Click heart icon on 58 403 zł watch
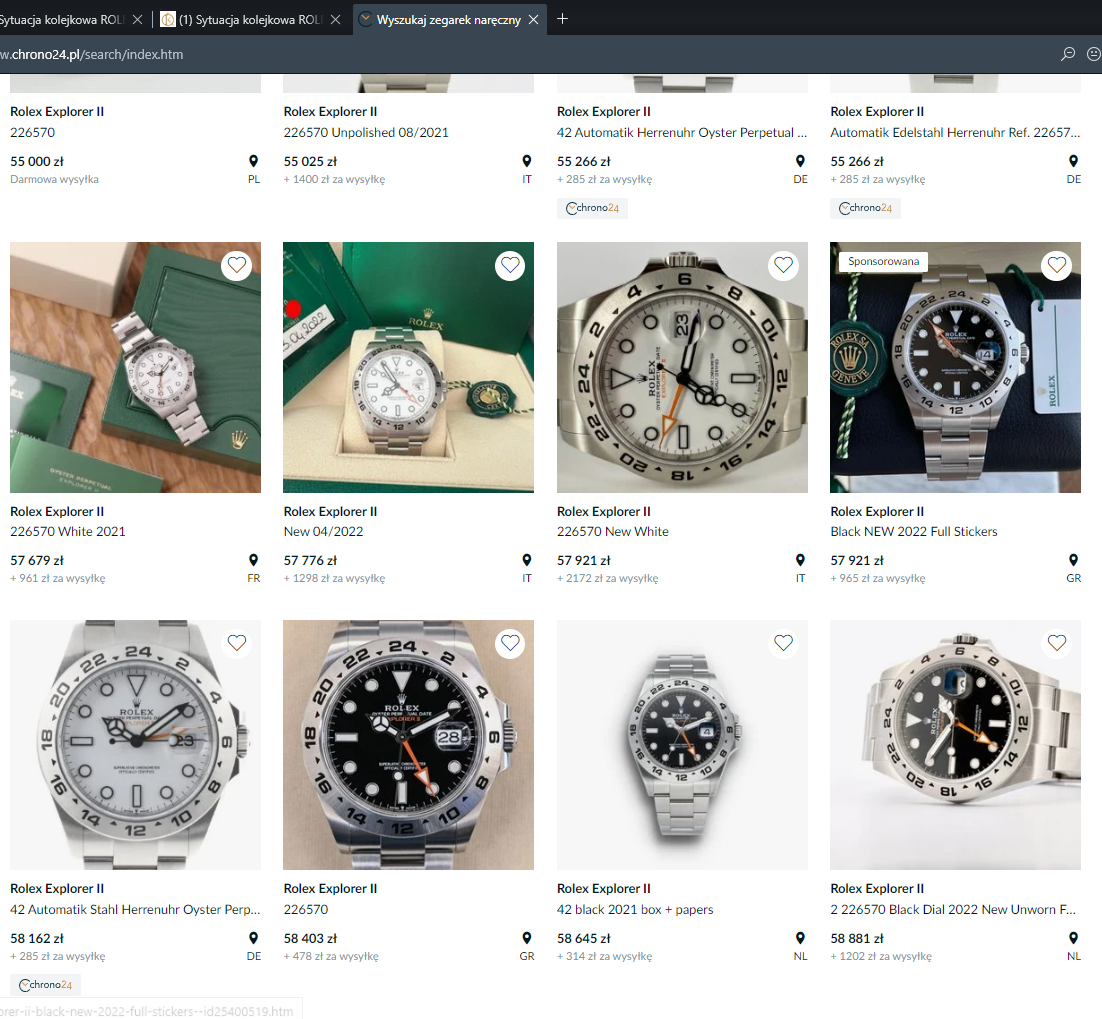This screenshot has width=1102, height=1019. click(510, 643)
